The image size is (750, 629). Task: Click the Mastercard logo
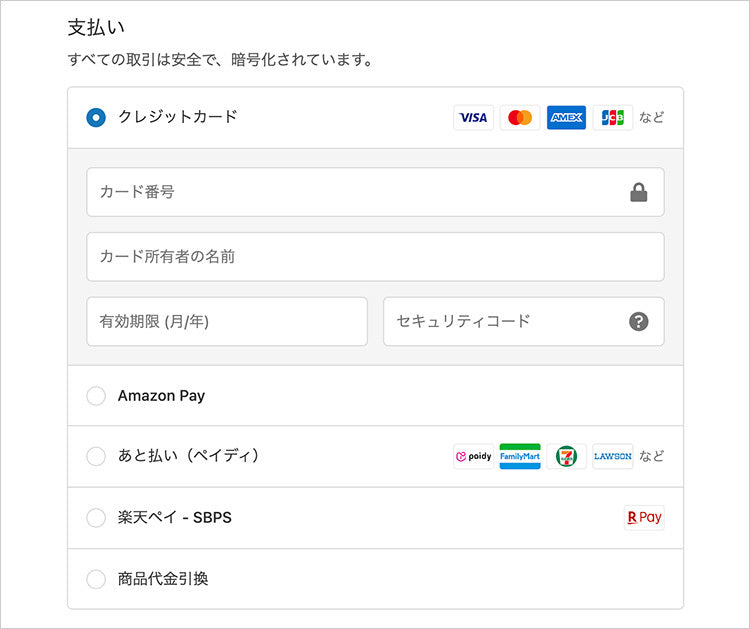tap(519, 118)
